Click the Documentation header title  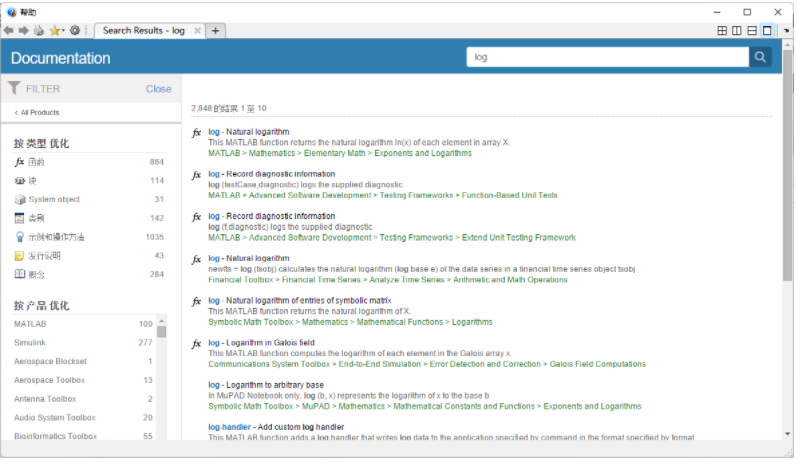(x=60, y=58)
